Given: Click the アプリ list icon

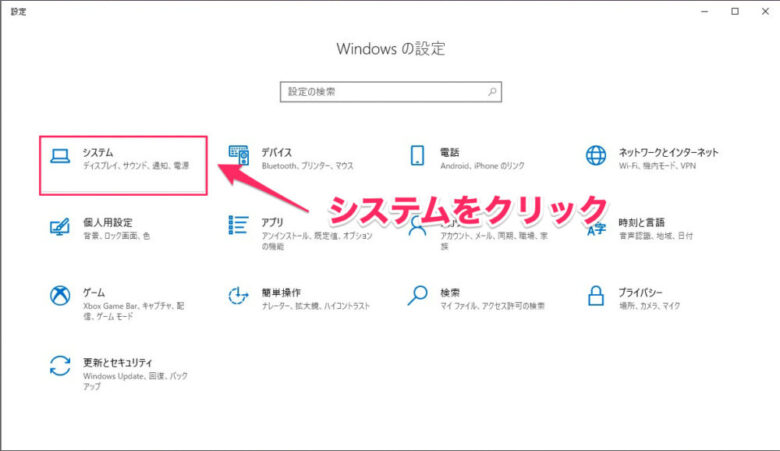Looking at the screenshot, I should click(238, 225).
